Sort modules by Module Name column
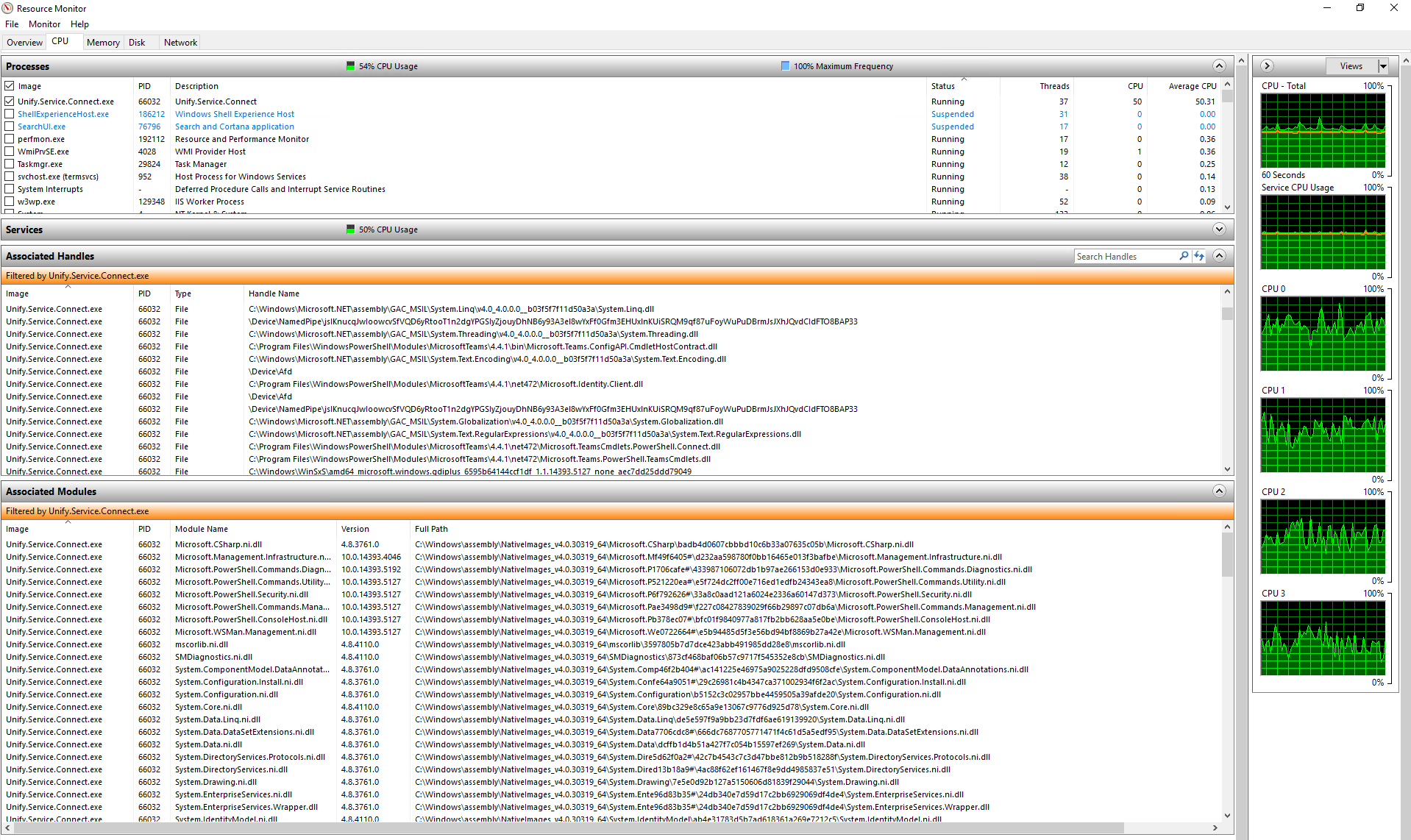The image size is (1411, 840). (253, 529)
